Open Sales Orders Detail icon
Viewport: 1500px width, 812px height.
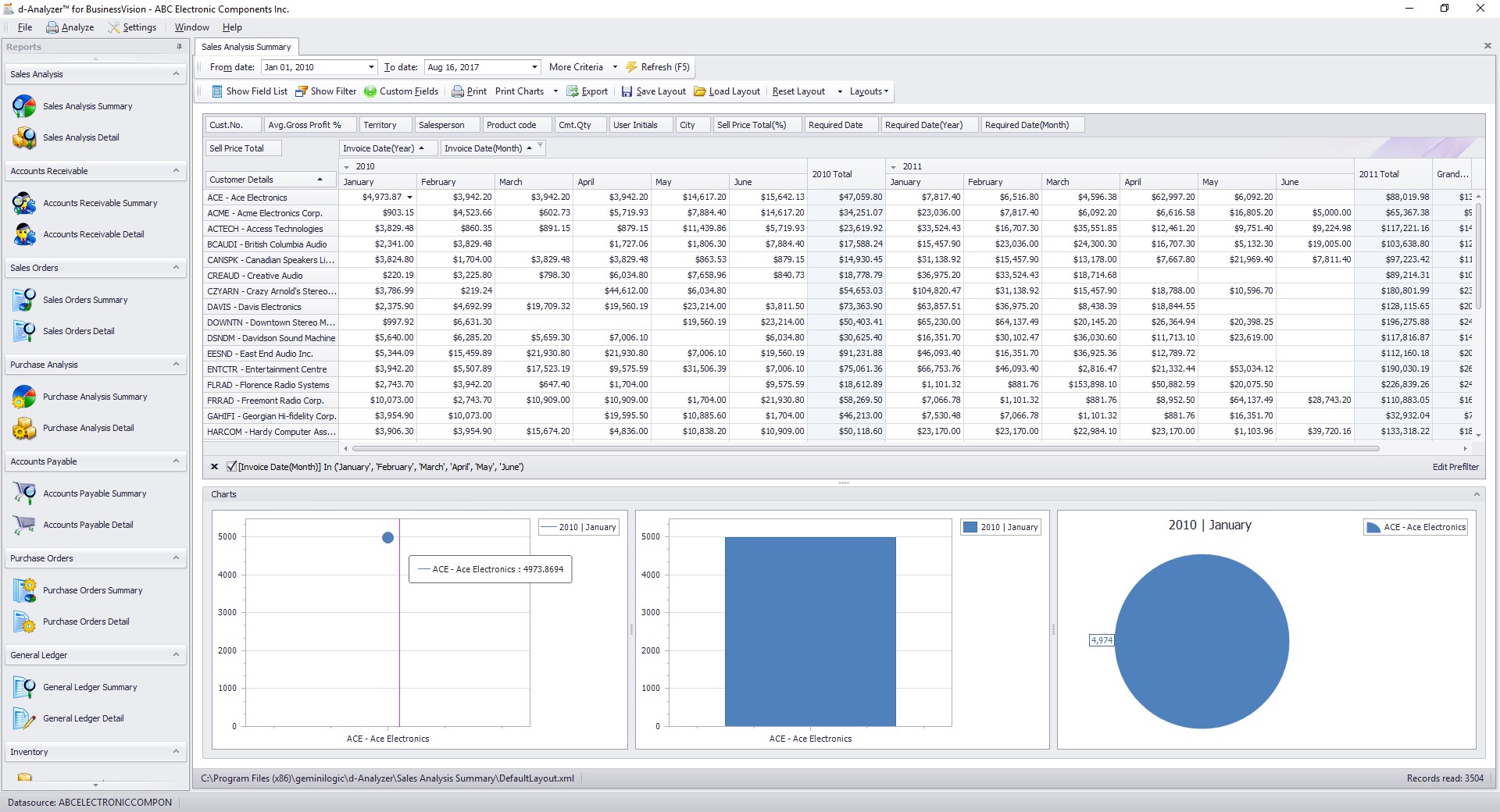24,331
